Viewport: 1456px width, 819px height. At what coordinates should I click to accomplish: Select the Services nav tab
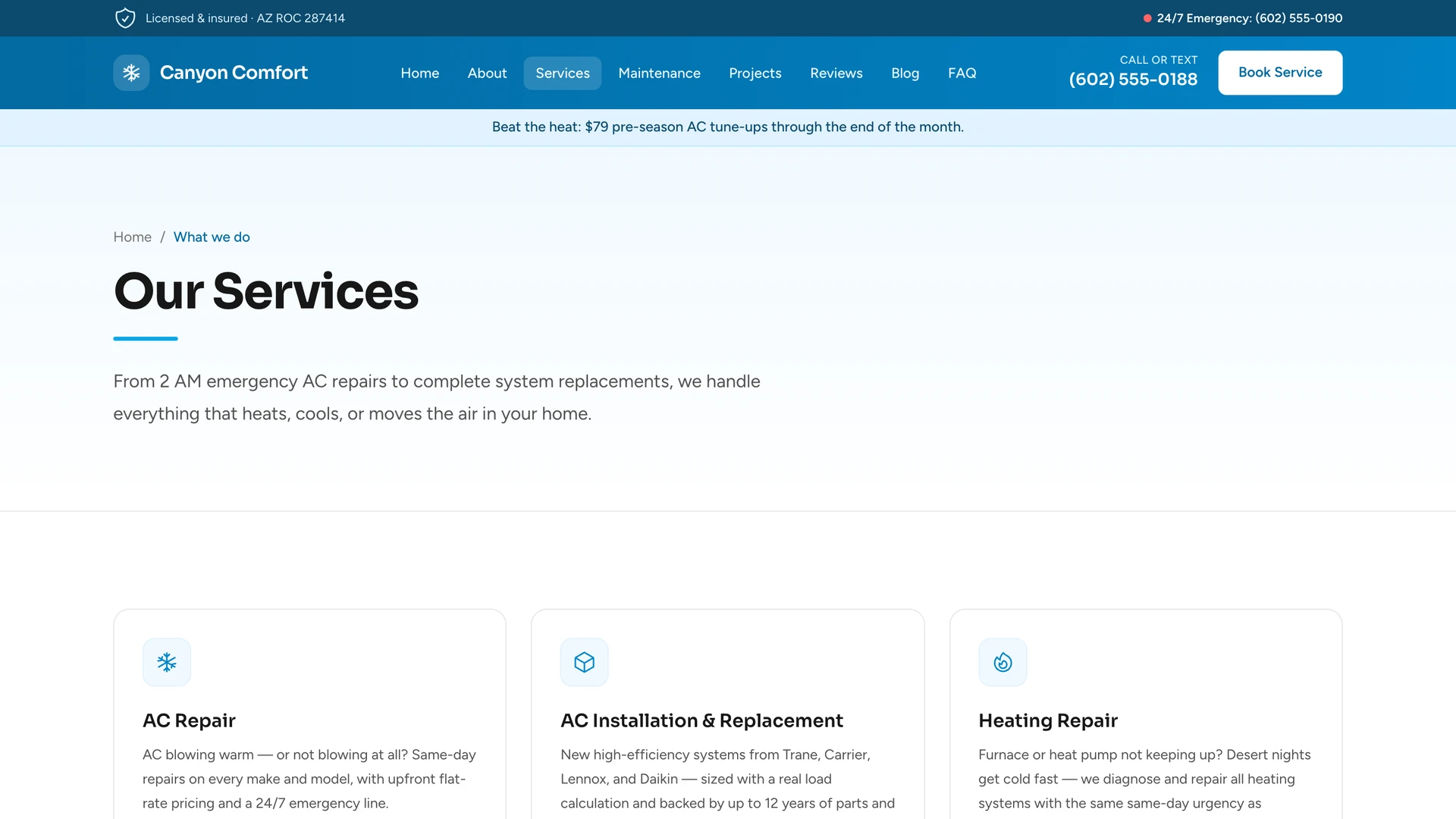pyautogui.click(x=563, y=73)
